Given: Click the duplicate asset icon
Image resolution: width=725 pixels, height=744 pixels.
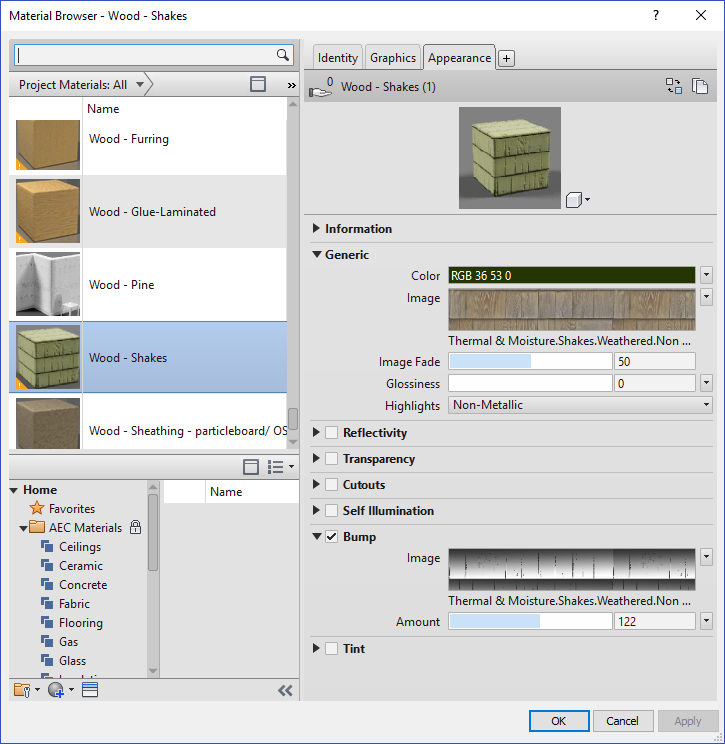Looking at the screenshot, I should [700, 87].
